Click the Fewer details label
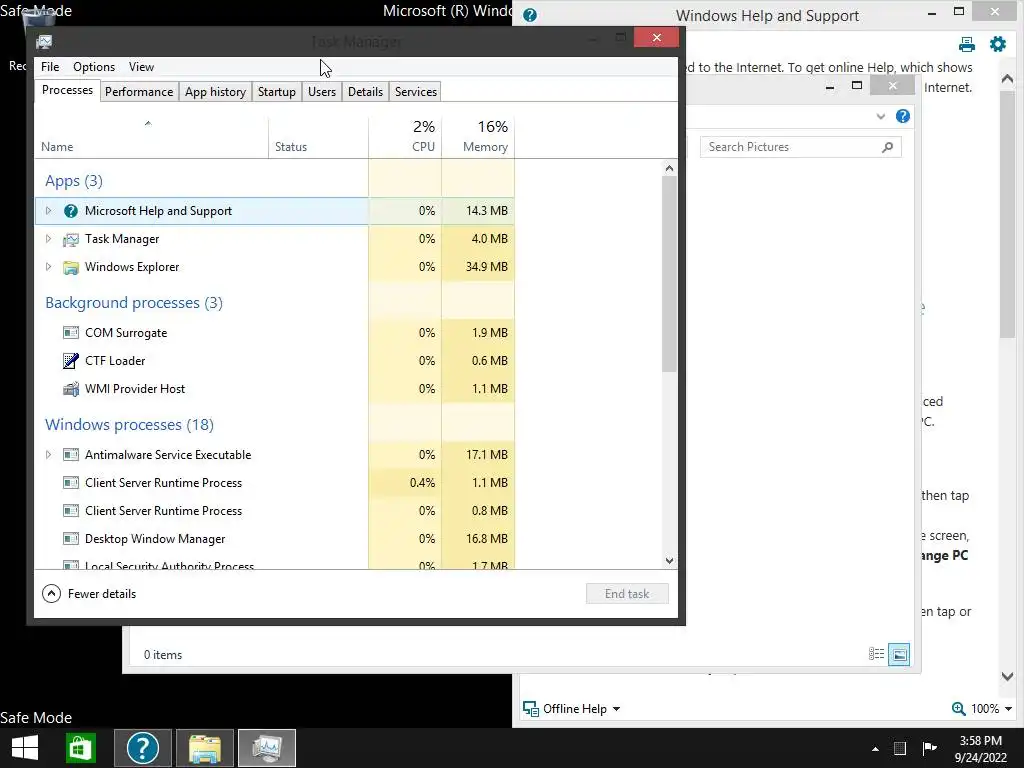The width and height of the screenshot is (1024, 768). coord(102,594)
